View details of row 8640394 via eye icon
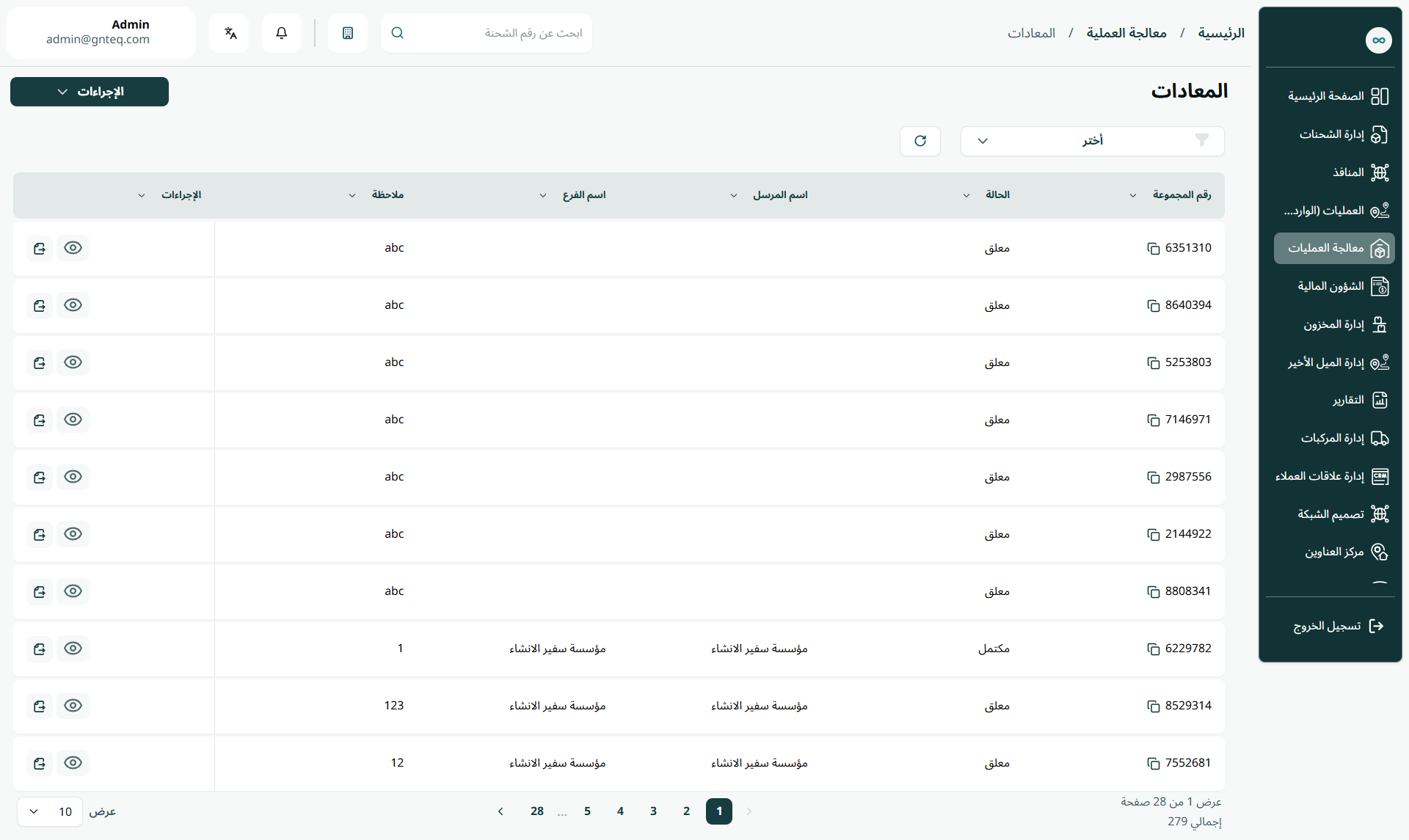Viewport: 1409px width, 840px height. pyautogui.click(x=73, y=305)
